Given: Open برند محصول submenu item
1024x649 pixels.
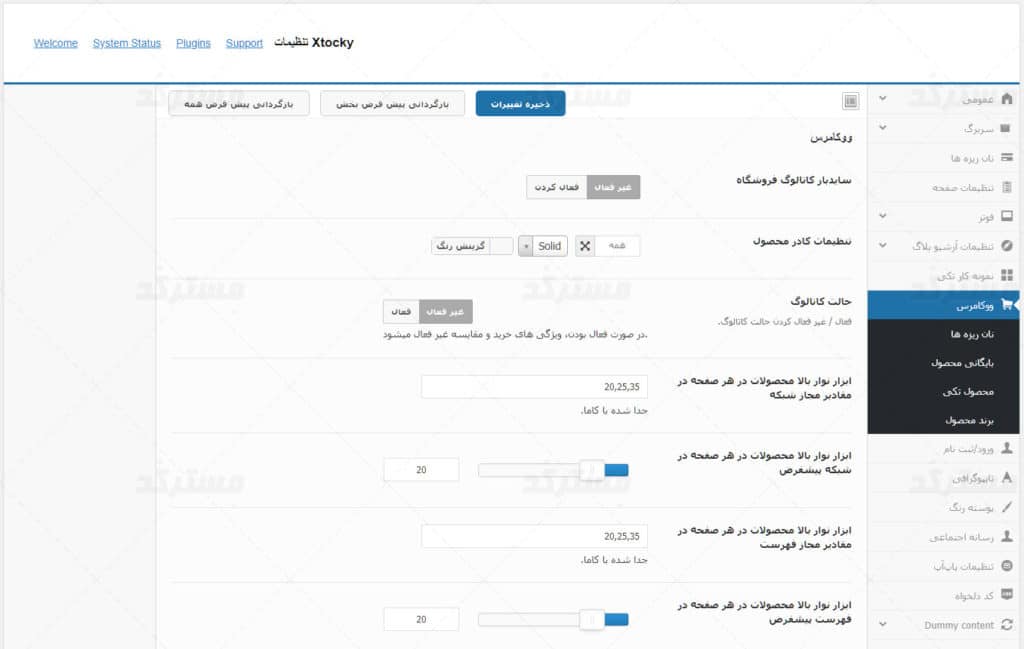Looking at the screenshot, I should (969, 420).
